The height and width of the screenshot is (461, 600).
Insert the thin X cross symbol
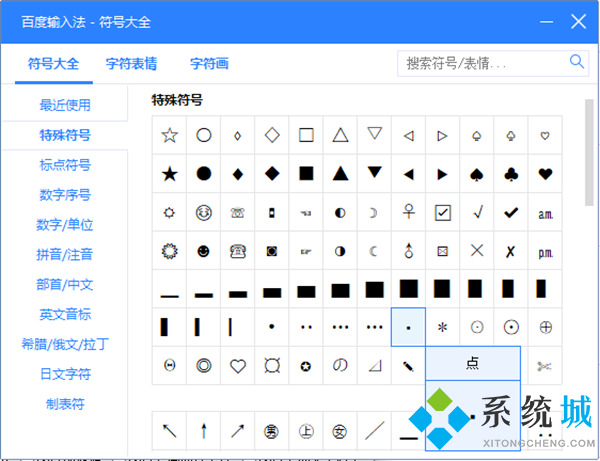tap(477, 251)
